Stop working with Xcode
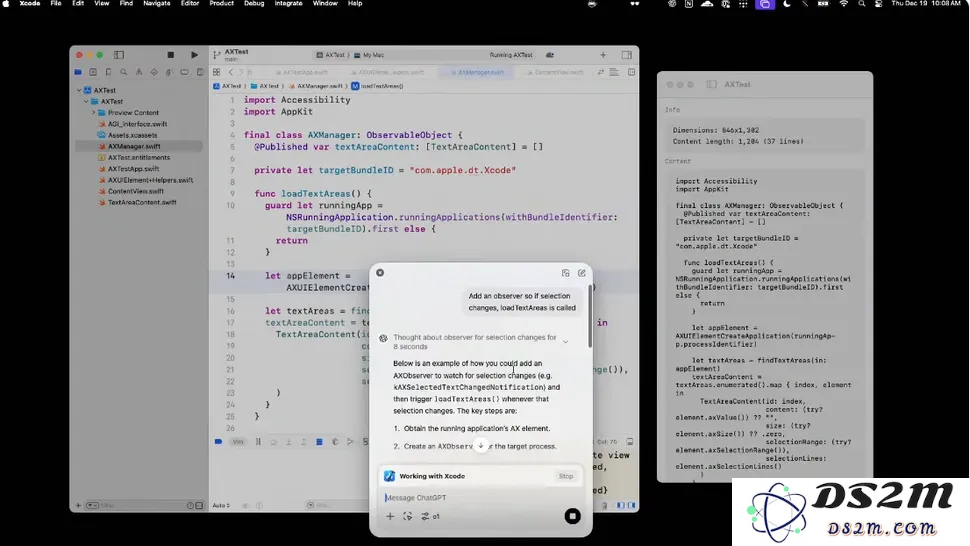The height and width of the screenshot is (546, 970). 566,476
